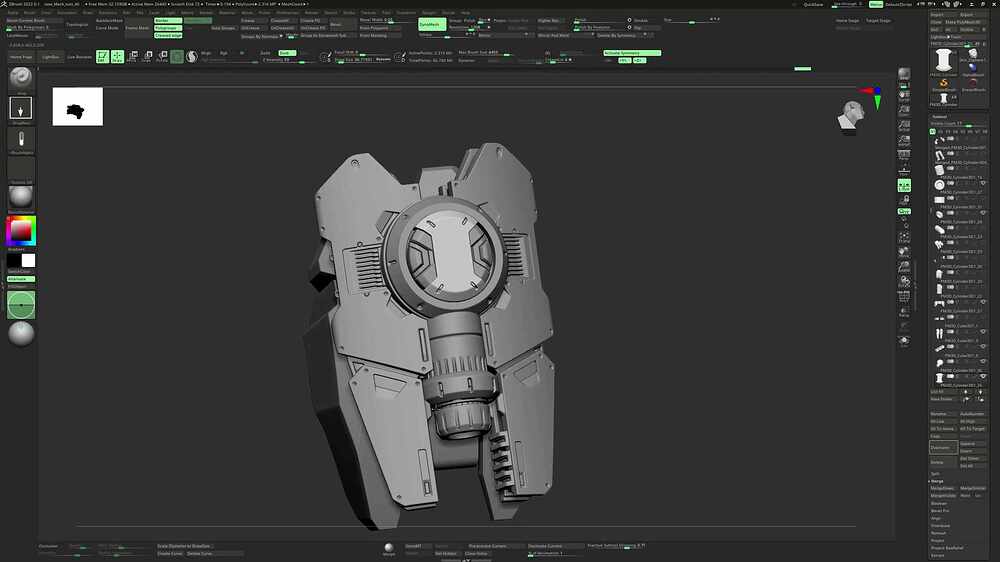
Task: Open the material sphere selector
Action: [x=21, y=197]
